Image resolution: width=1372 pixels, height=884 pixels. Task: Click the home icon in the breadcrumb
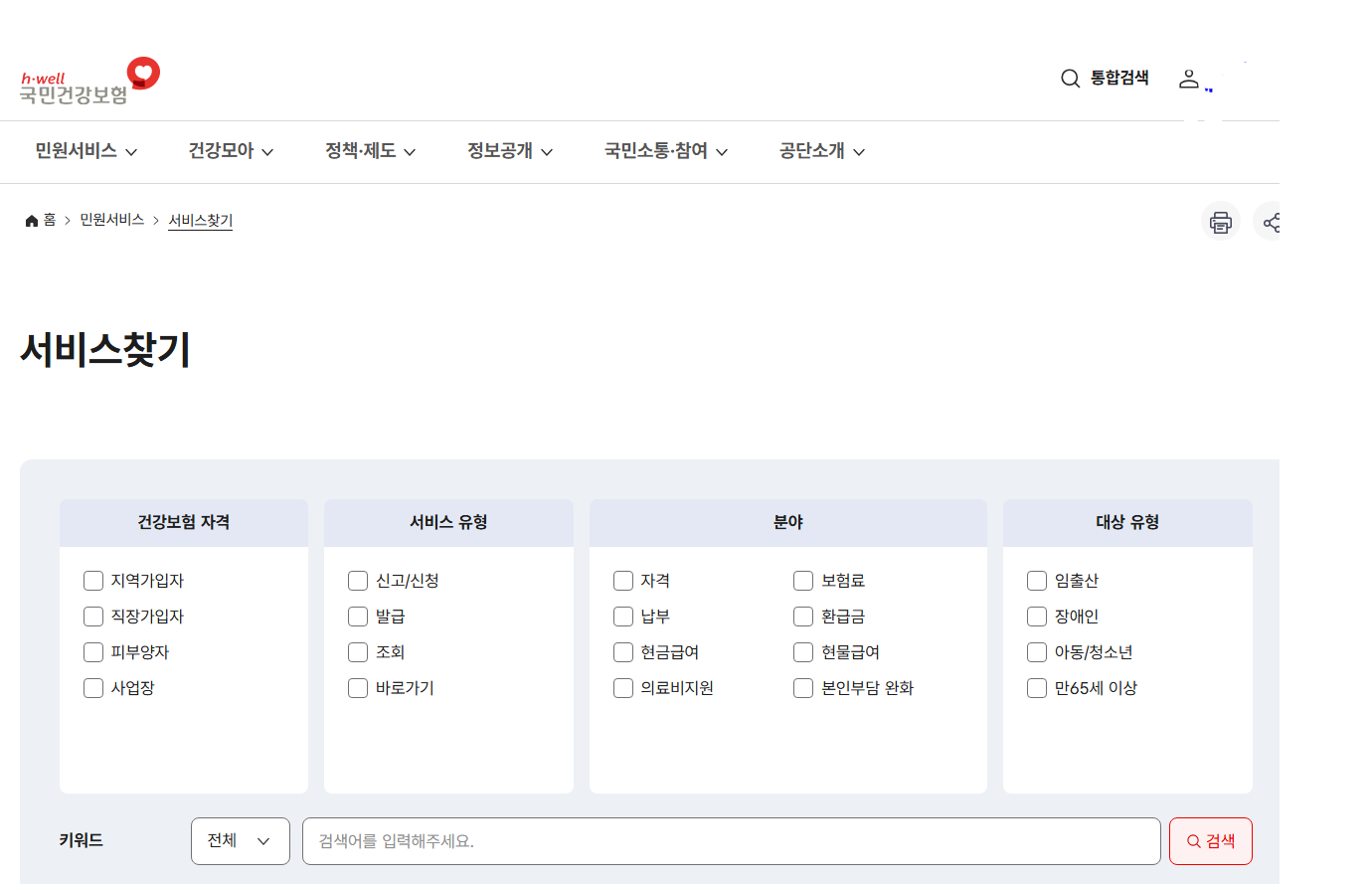pyautogui.click(x=30, y=220)
